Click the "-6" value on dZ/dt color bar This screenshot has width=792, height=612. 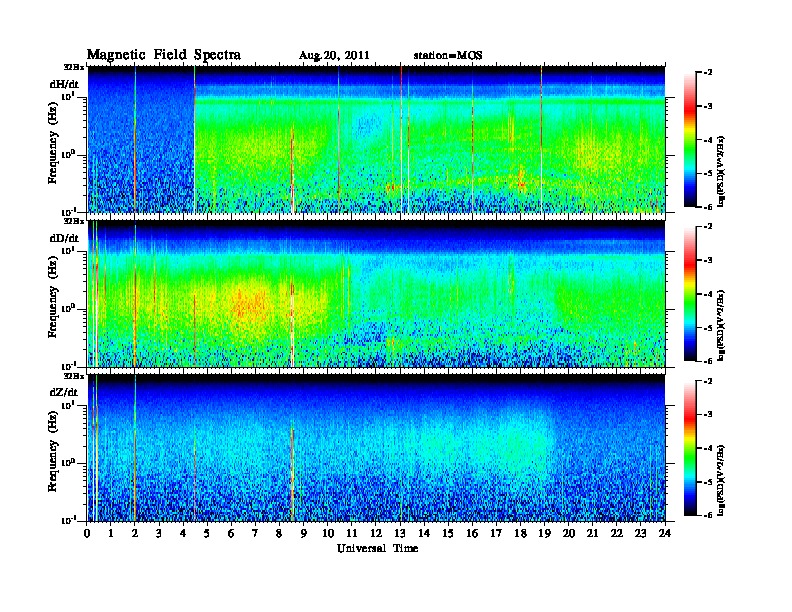(x=708, y=515)
